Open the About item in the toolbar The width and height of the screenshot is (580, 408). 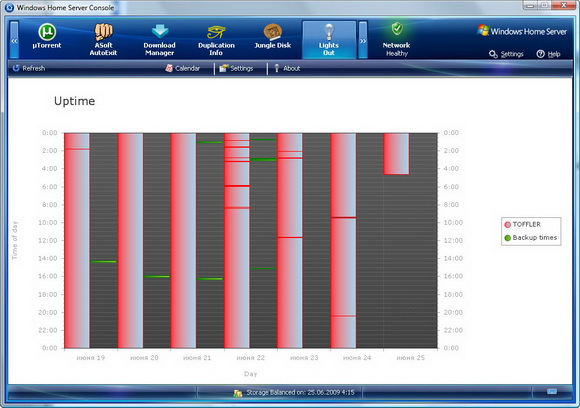[287, 68]
